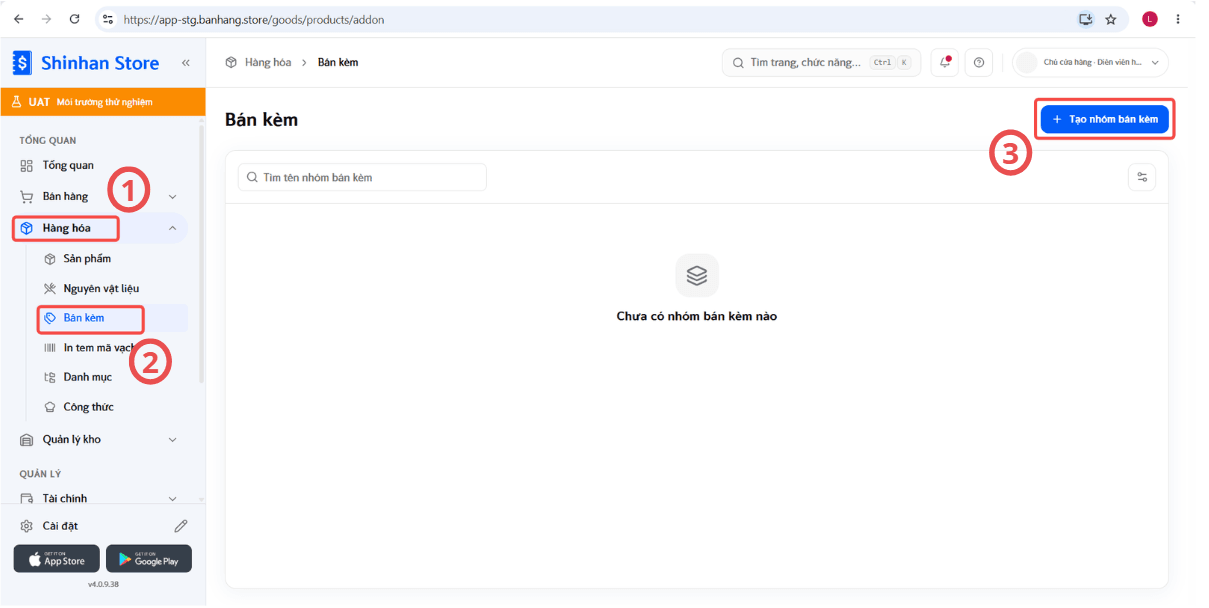Click the install app icon in address bar
The height and width of the screenshot is (608, 1209).
point(1085,19)
